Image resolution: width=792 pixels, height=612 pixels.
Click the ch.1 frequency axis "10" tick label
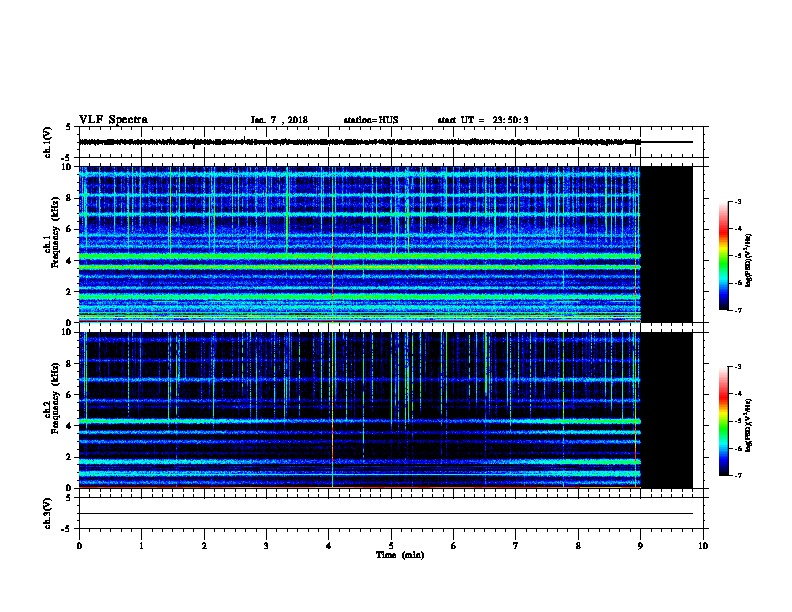(x=68, y=167)
